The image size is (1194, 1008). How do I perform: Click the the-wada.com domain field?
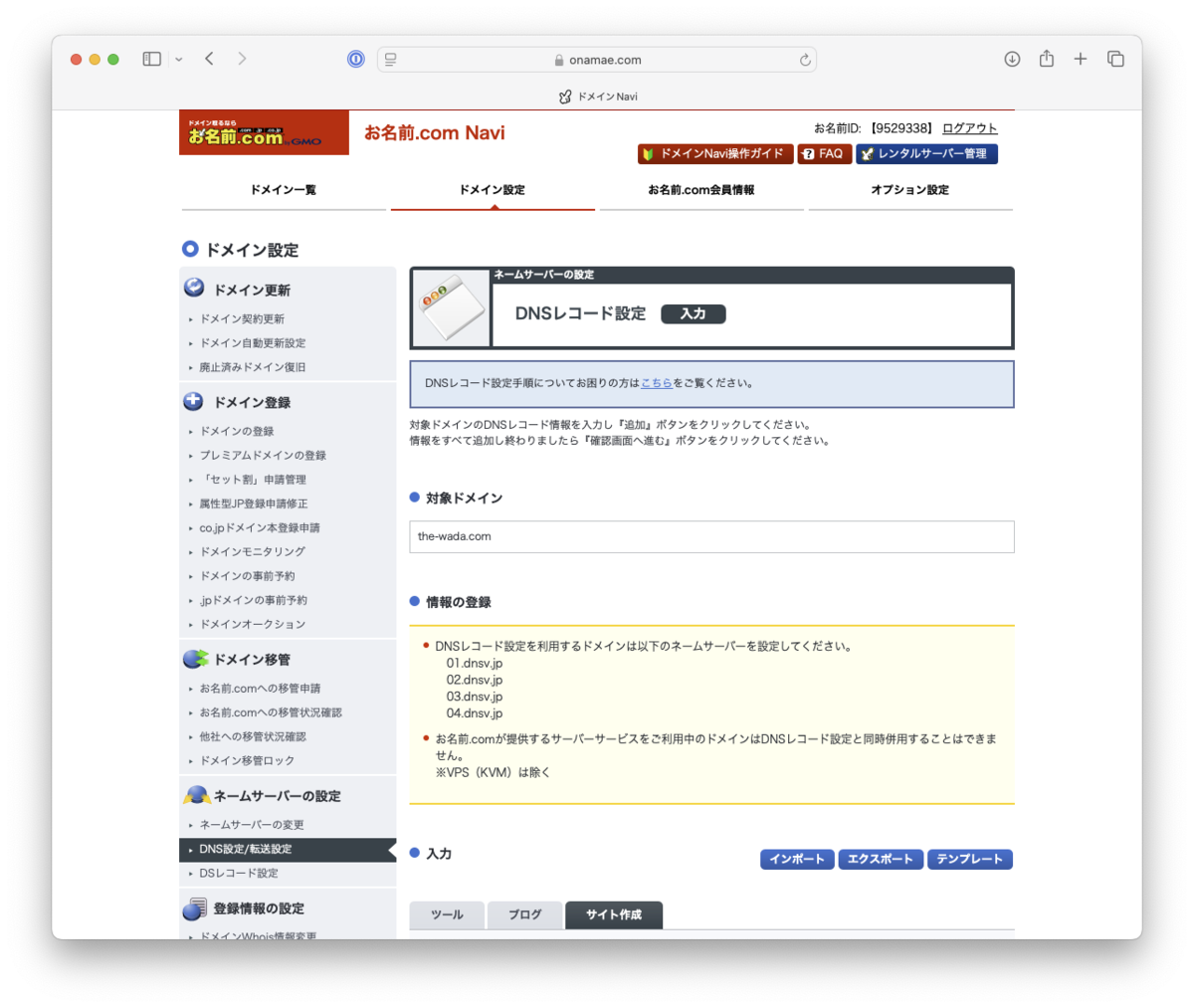(711, 536)
